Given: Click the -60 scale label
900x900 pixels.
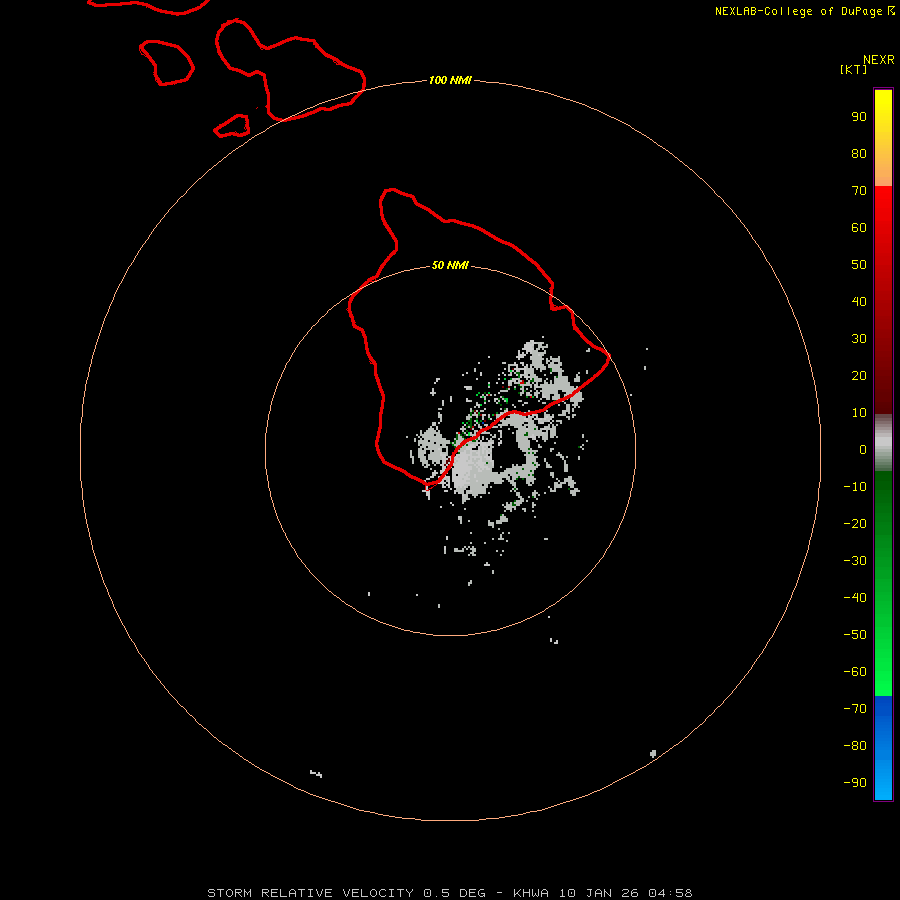Looking at the screenshot, I should coord(855,672).
